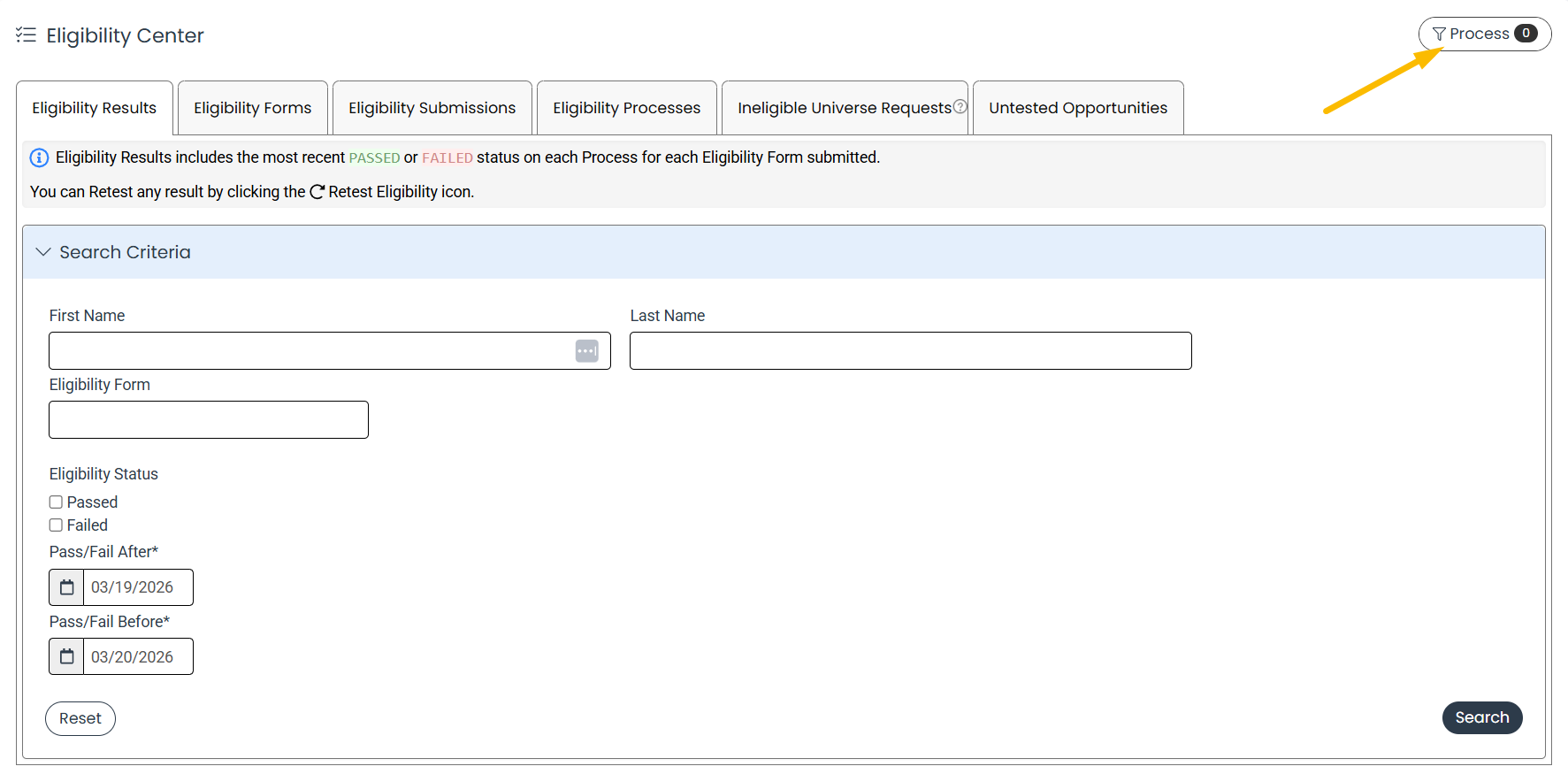Focus the First Name input field
The width and height of the screenshot is (1568, 774).
click(x=330, y=351)
